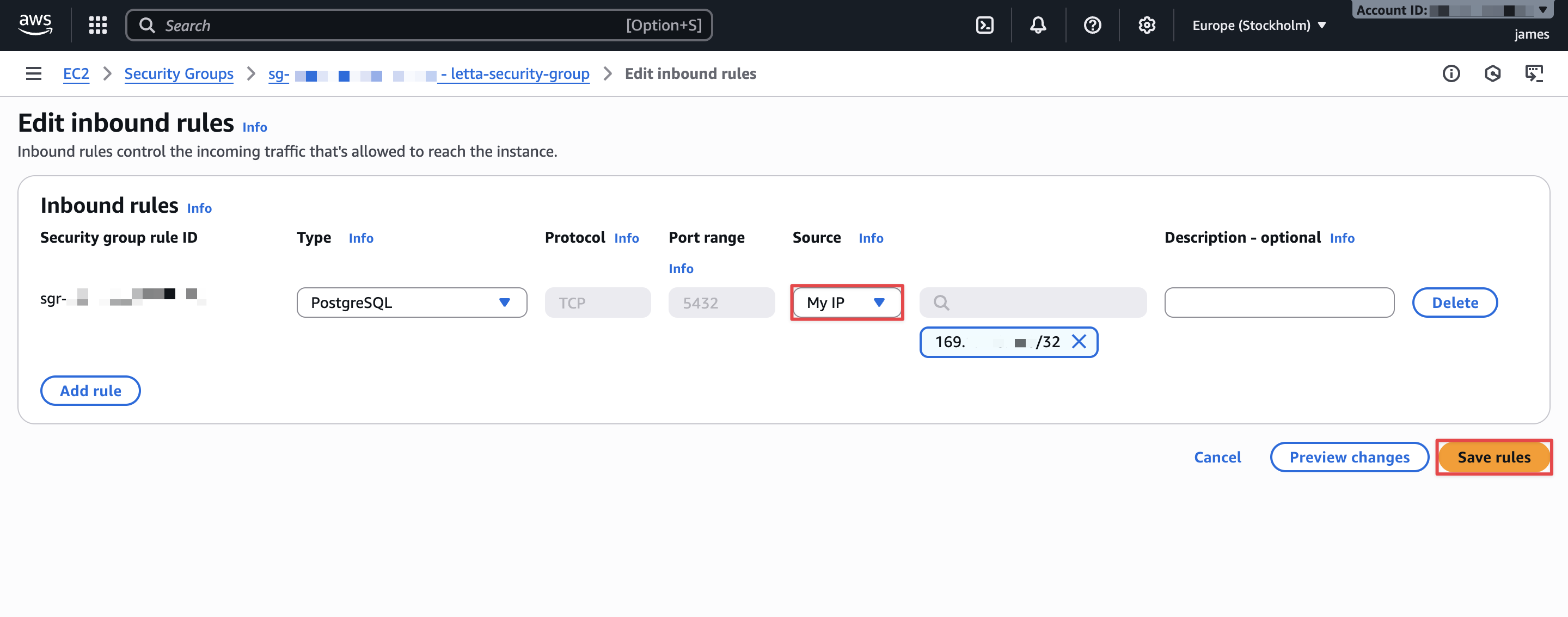Click Preview changes button
Screen dimensions: 1568x617
(1349, 457)
